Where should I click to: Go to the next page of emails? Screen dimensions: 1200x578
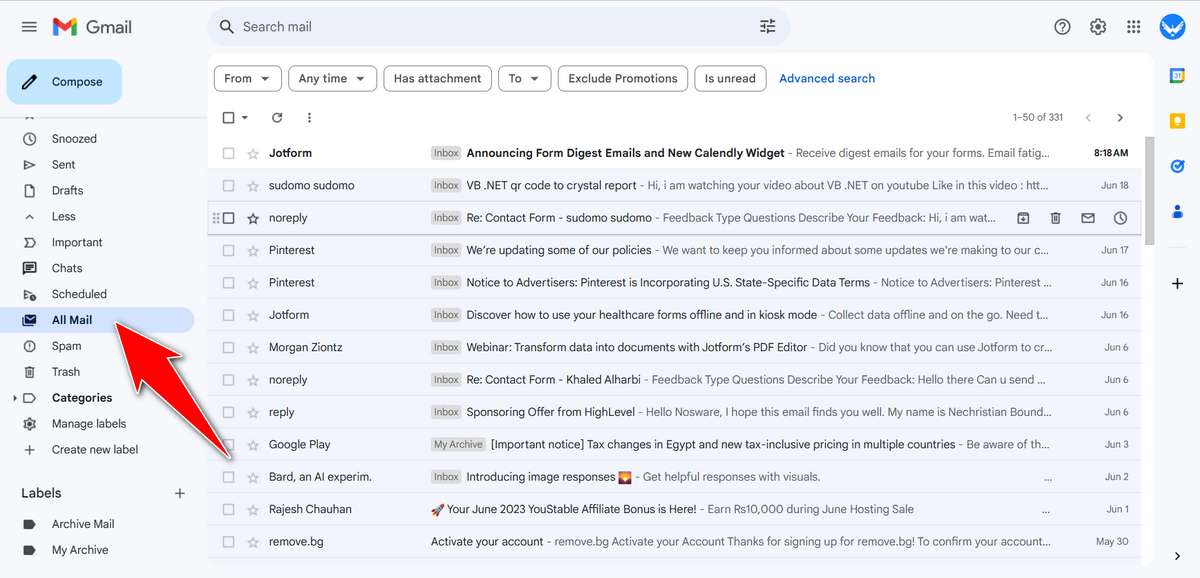tap(1118, 117)
